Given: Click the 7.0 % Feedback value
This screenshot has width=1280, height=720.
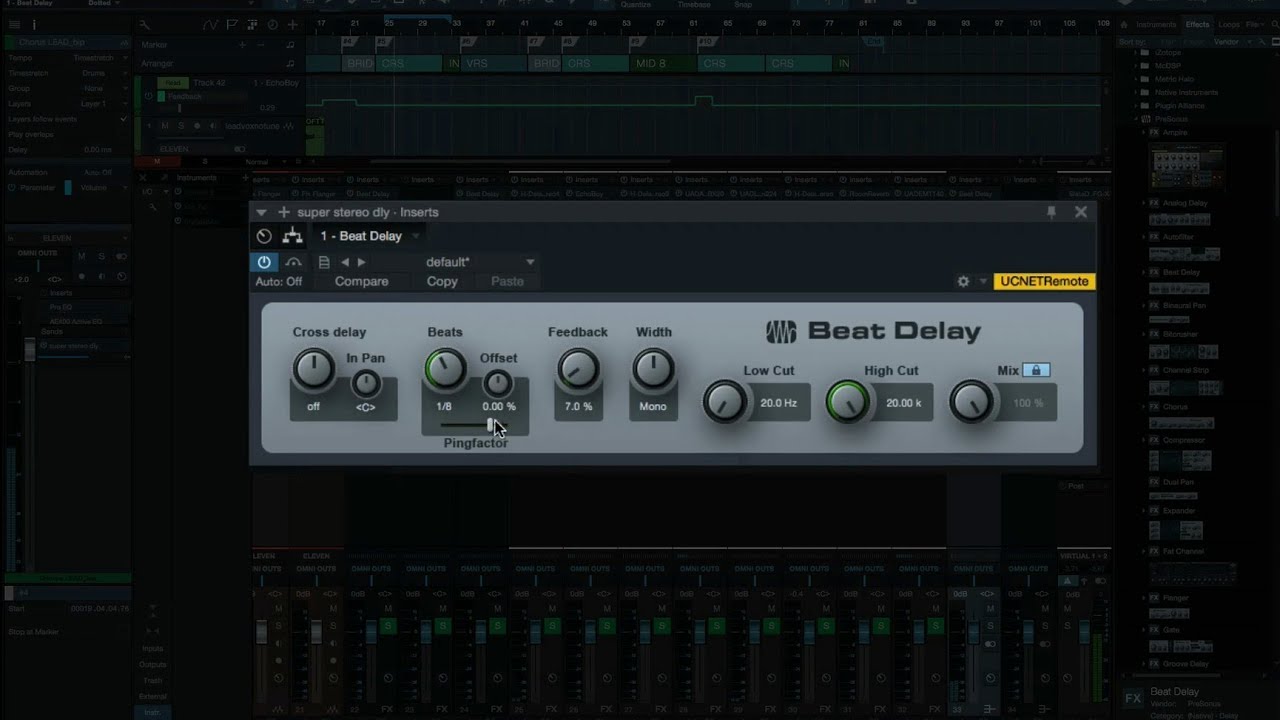Looking at the screenshot, I should (x=578, y=407).
